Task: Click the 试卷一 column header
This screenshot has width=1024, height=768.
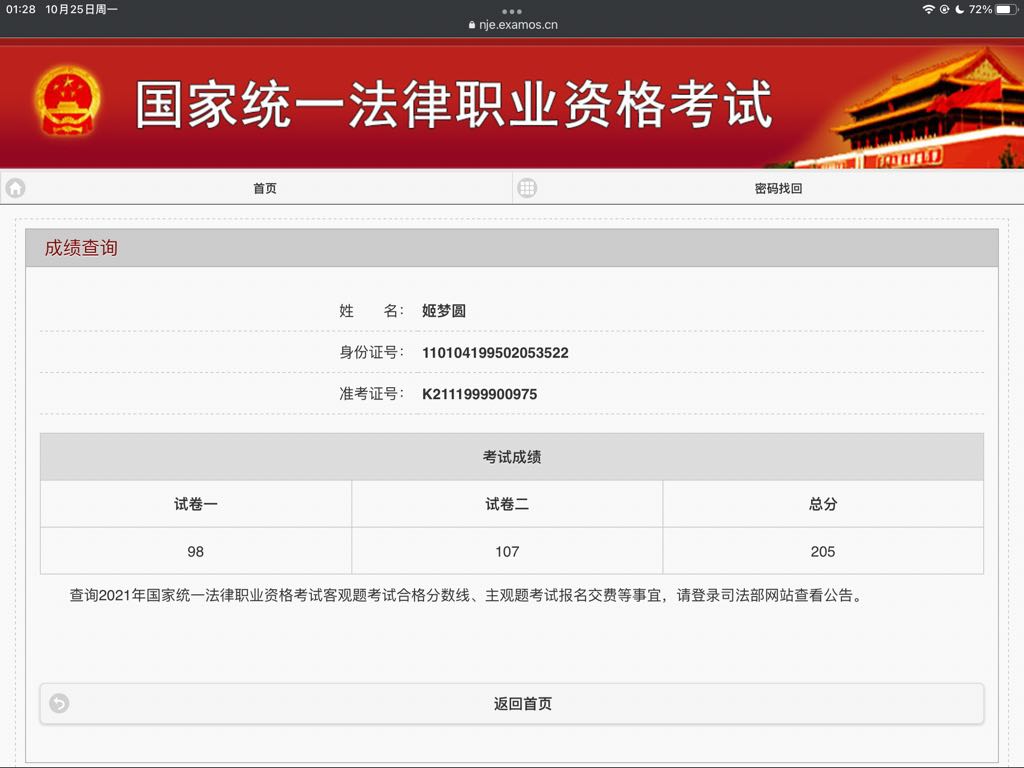Action: pyautogui.click(x=196, y=504)
